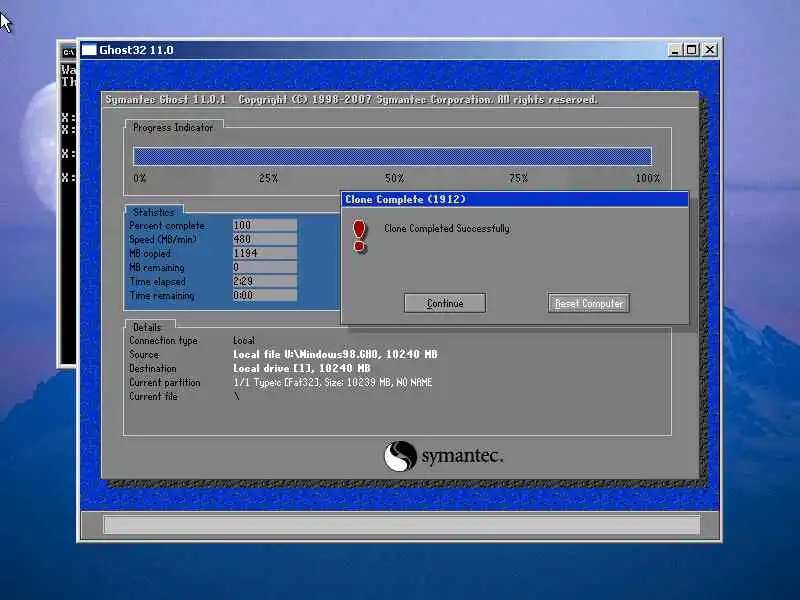The image size is (800, 600).
Task: Click the Clone Completed Successfully message
Action: [x=447, y=229]
